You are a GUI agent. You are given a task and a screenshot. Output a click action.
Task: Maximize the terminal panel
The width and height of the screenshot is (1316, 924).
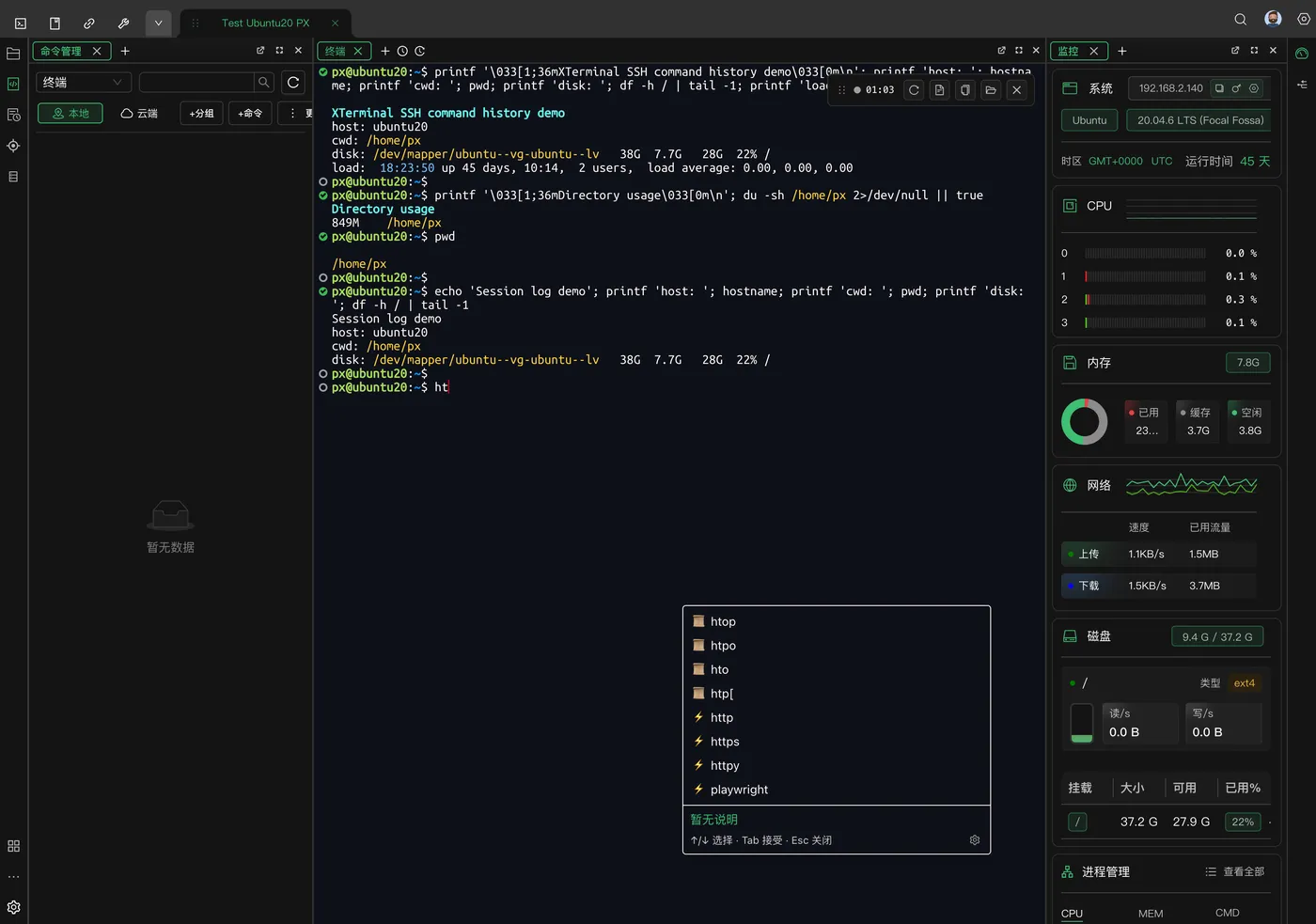(x=1019, y=51)
